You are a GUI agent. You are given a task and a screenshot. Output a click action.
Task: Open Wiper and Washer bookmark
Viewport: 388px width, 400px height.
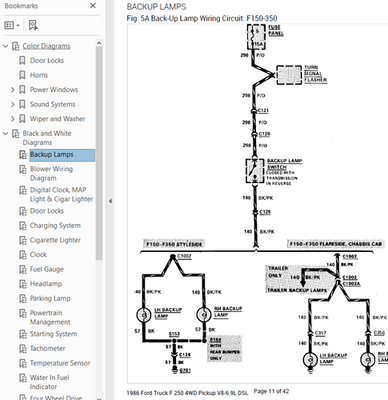coord(57,119)
